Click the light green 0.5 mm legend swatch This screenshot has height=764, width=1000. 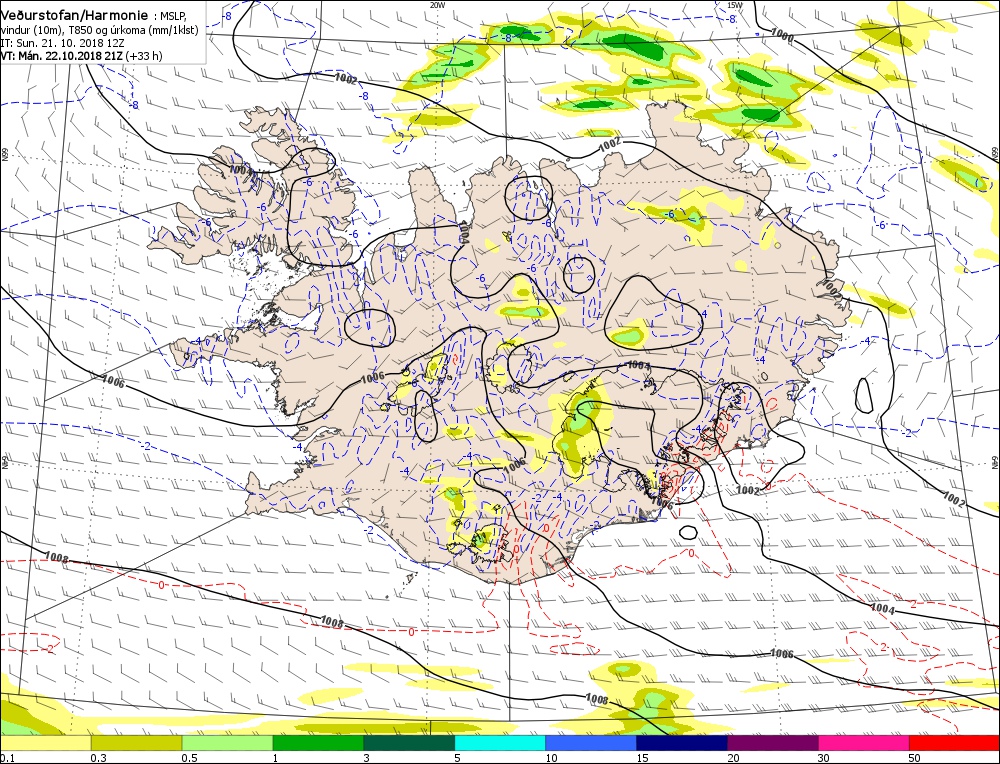point(228,743)
